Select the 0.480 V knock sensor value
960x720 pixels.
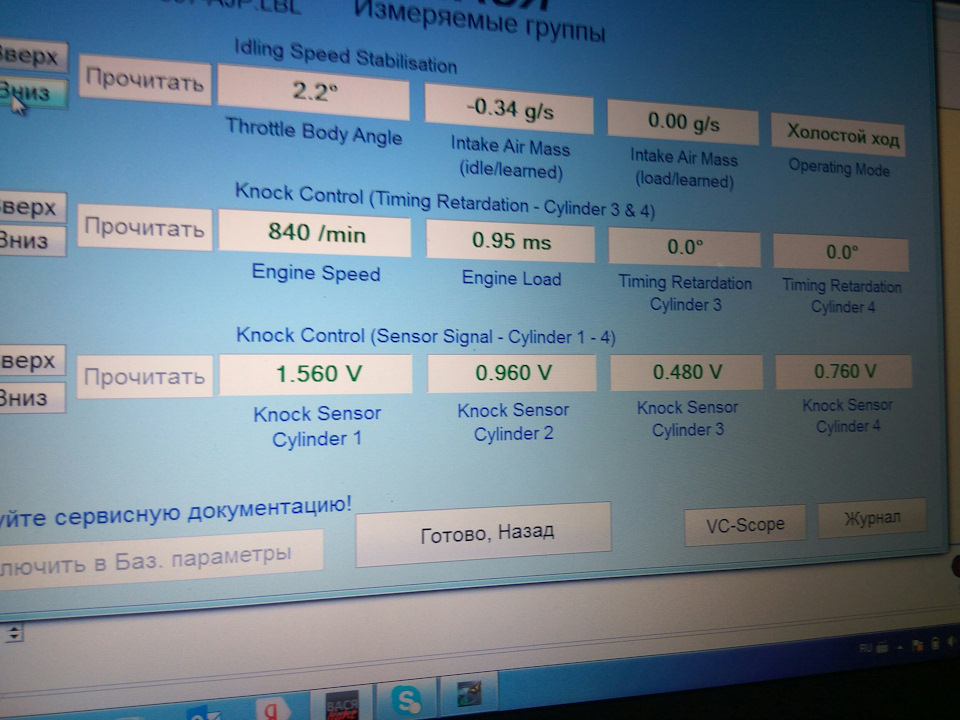click(686, 372)
